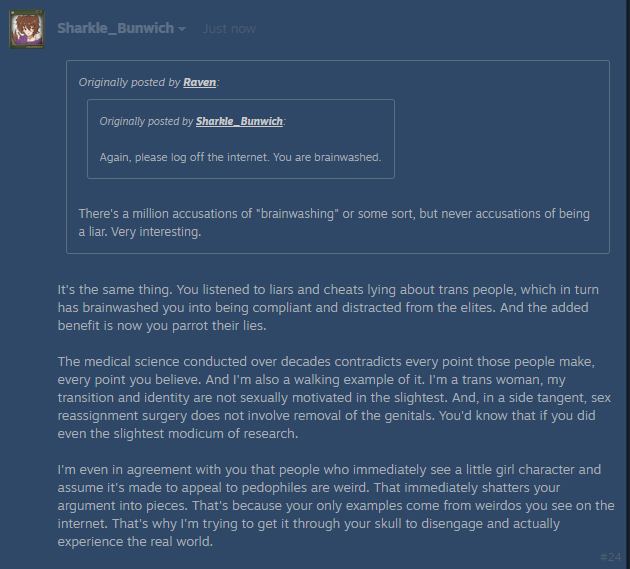This screenshot has height=569, width=630.
Task: Click the paragraph beginning 'It's the same thing'
Action: [328, 307]
